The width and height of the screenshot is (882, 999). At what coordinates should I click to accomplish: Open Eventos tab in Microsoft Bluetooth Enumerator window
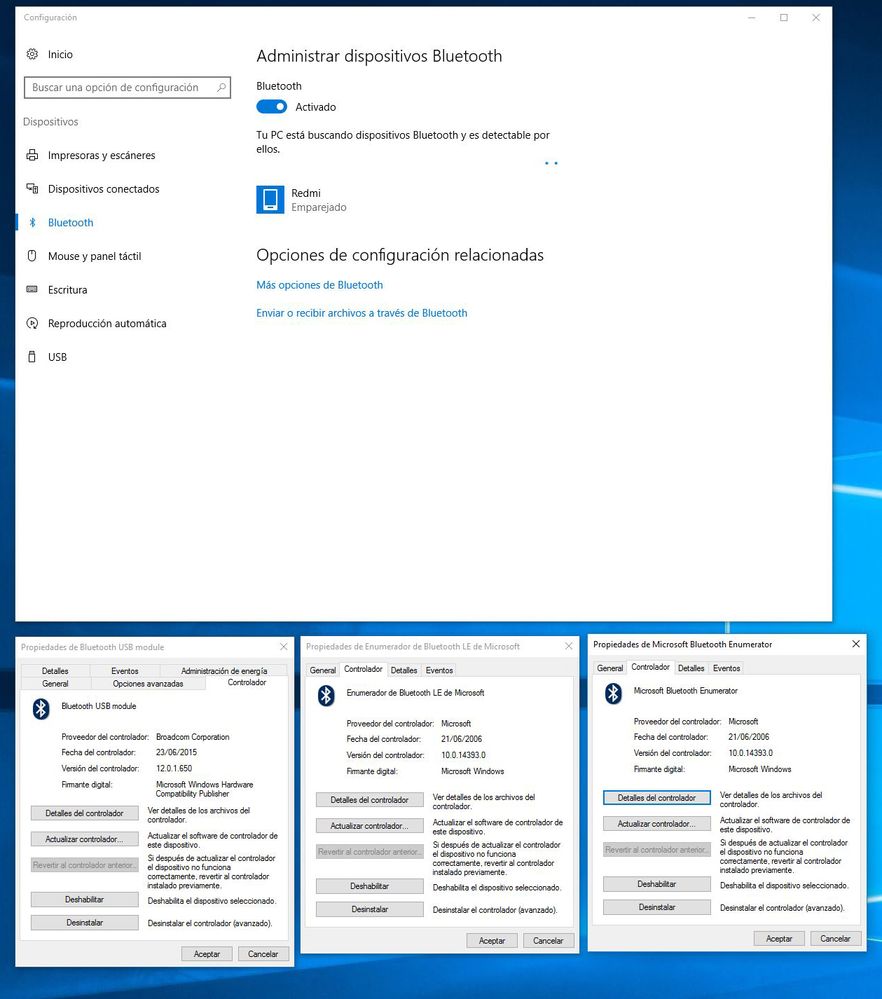[x=727, y=668]
